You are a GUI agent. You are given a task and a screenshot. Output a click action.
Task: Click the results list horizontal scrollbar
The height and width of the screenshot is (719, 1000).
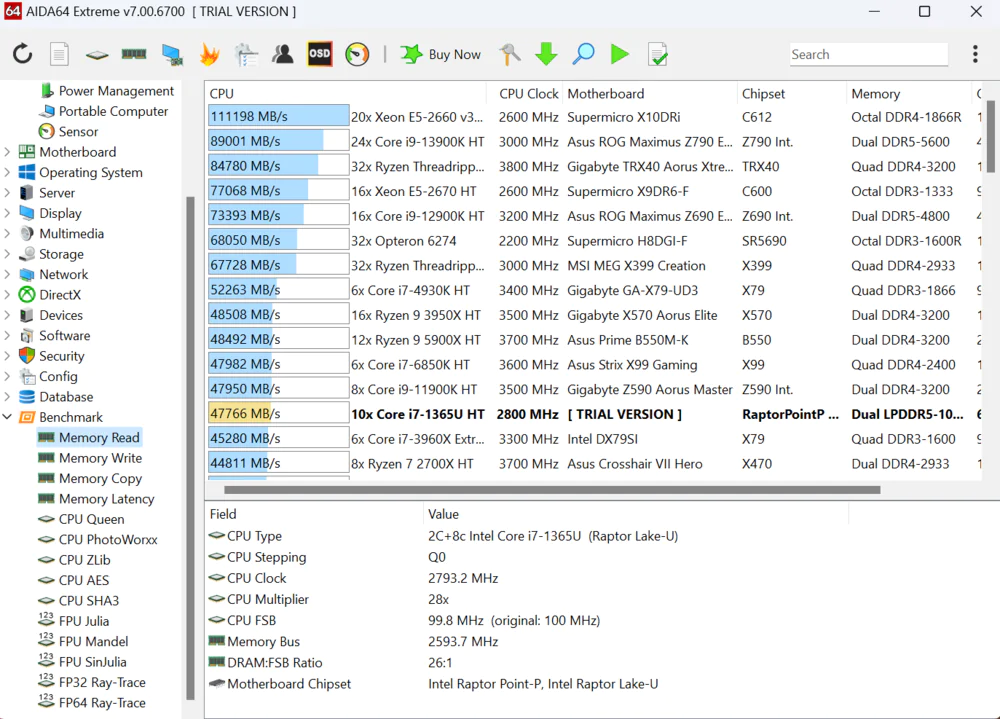(x=552, y=490)
